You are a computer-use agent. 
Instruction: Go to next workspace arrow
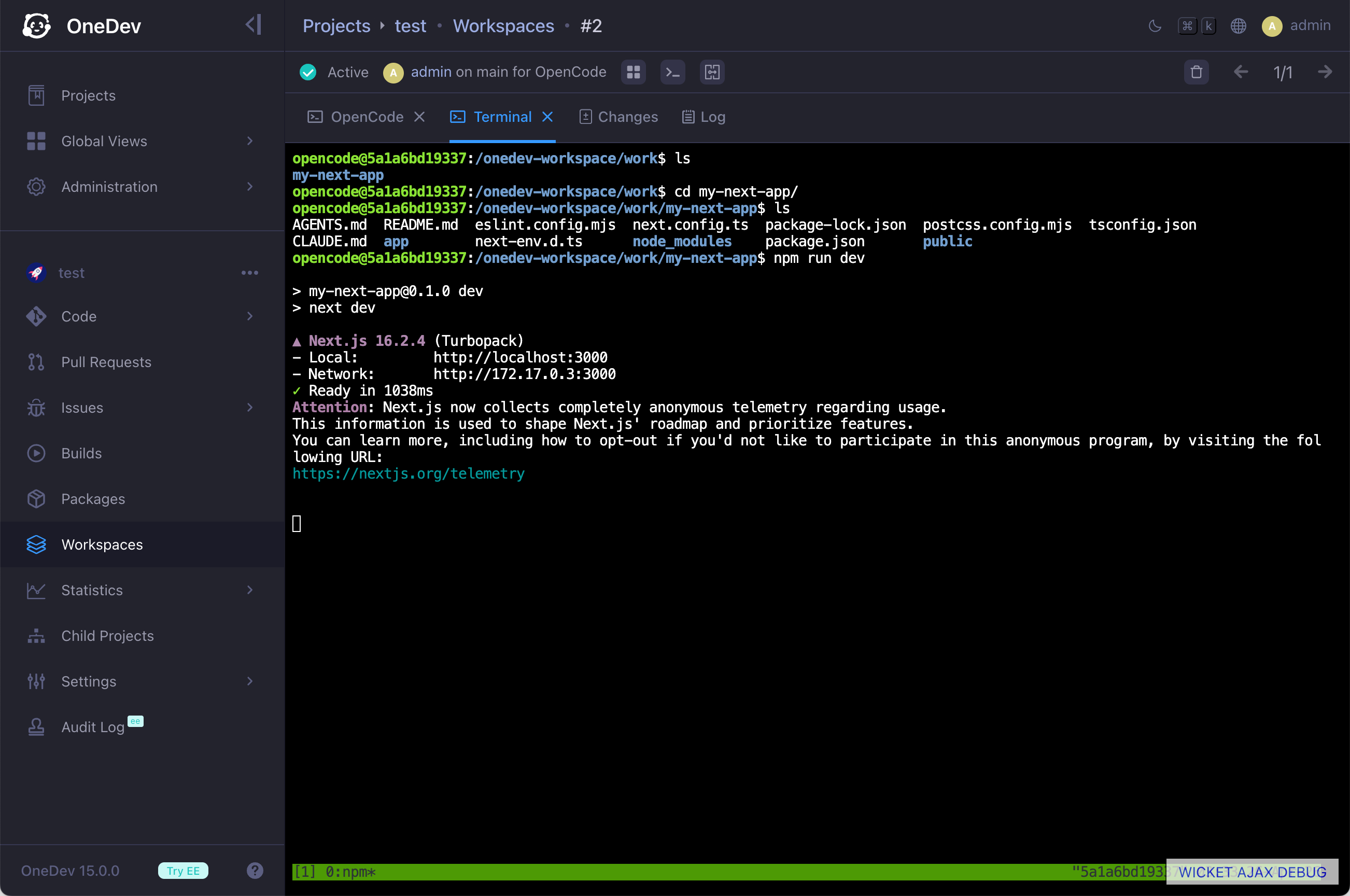1324,72
